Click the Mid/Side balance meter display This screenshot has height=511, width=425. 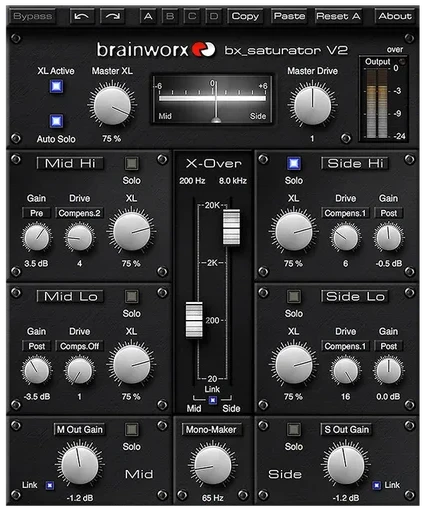212,99
